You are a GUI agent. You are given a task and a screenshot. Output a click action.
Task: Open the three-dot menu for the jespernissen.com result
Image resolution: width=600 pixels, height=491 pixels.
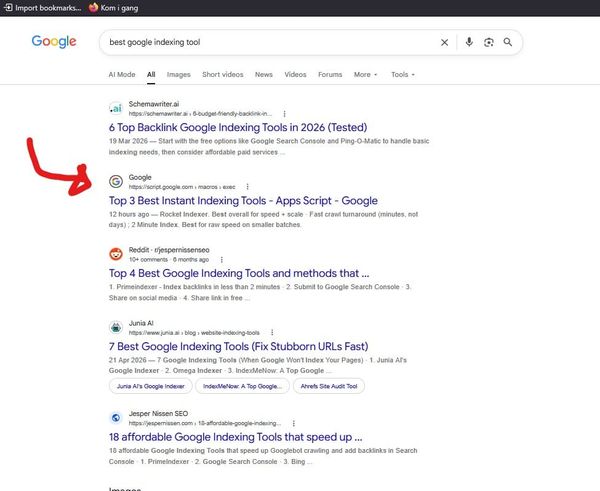(x=293, y=423)
